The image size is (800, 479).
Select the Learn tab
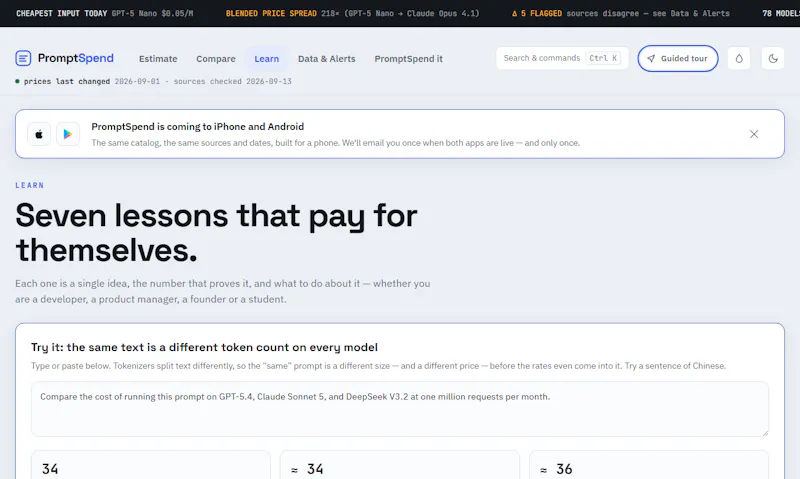click(x=266, y=59)
